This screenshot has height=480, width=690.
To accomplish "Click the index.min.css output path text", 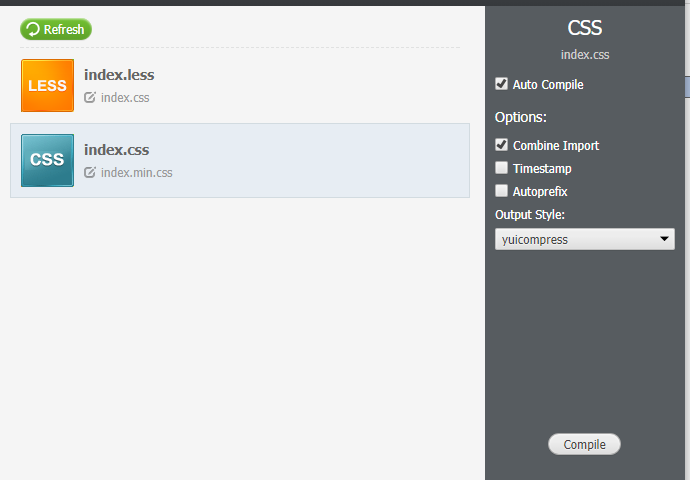I will tap(136, 172).
